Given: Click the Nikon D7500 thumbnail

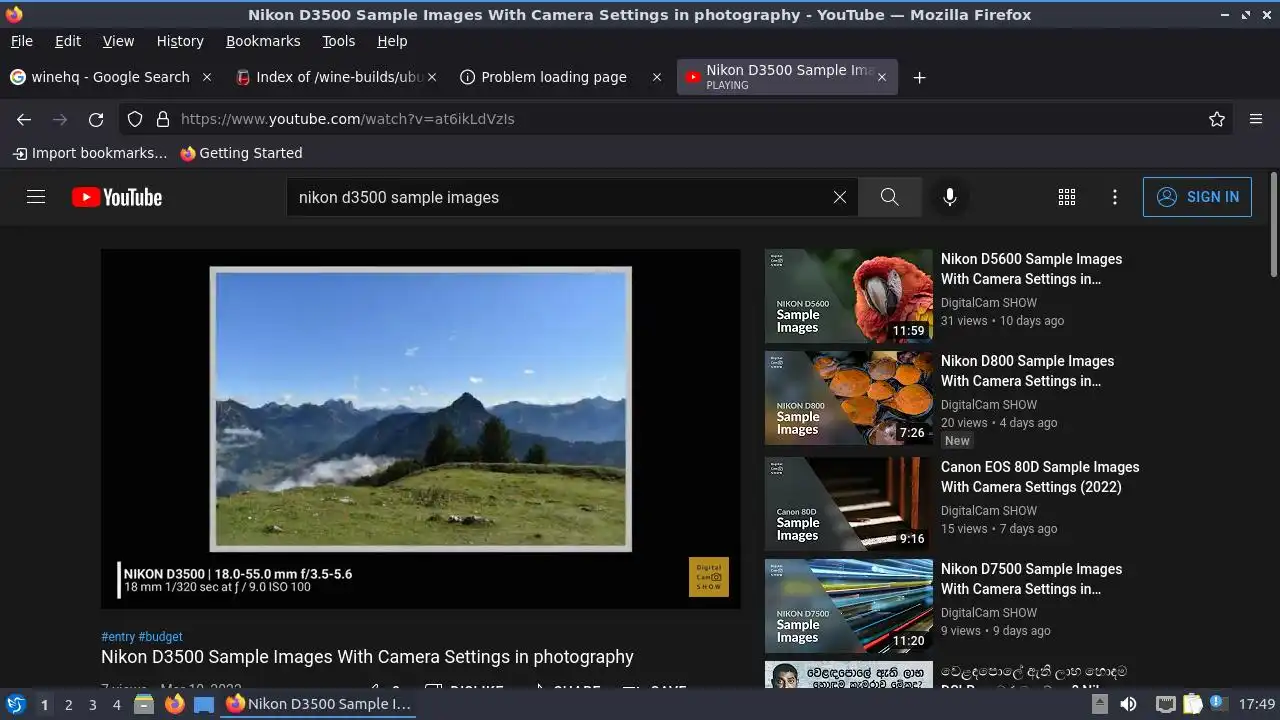Looking at the screenshot, I should click(849, 606).
